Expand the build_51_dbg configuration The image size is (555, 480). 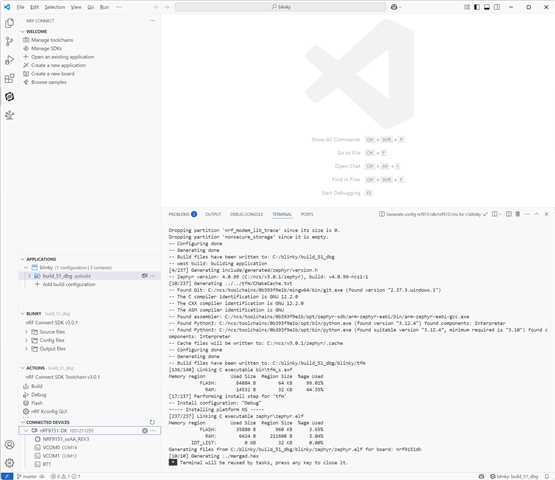[29, 276]
